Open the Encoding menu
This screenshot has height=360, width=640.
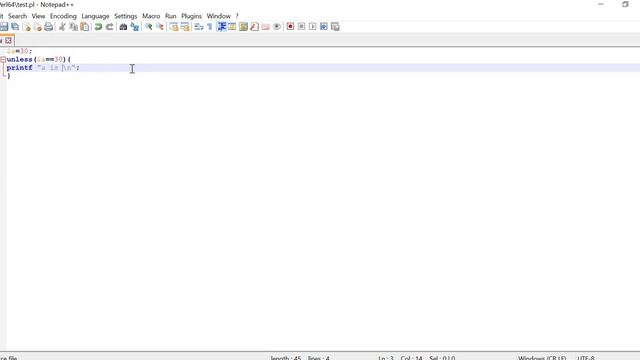63,16
